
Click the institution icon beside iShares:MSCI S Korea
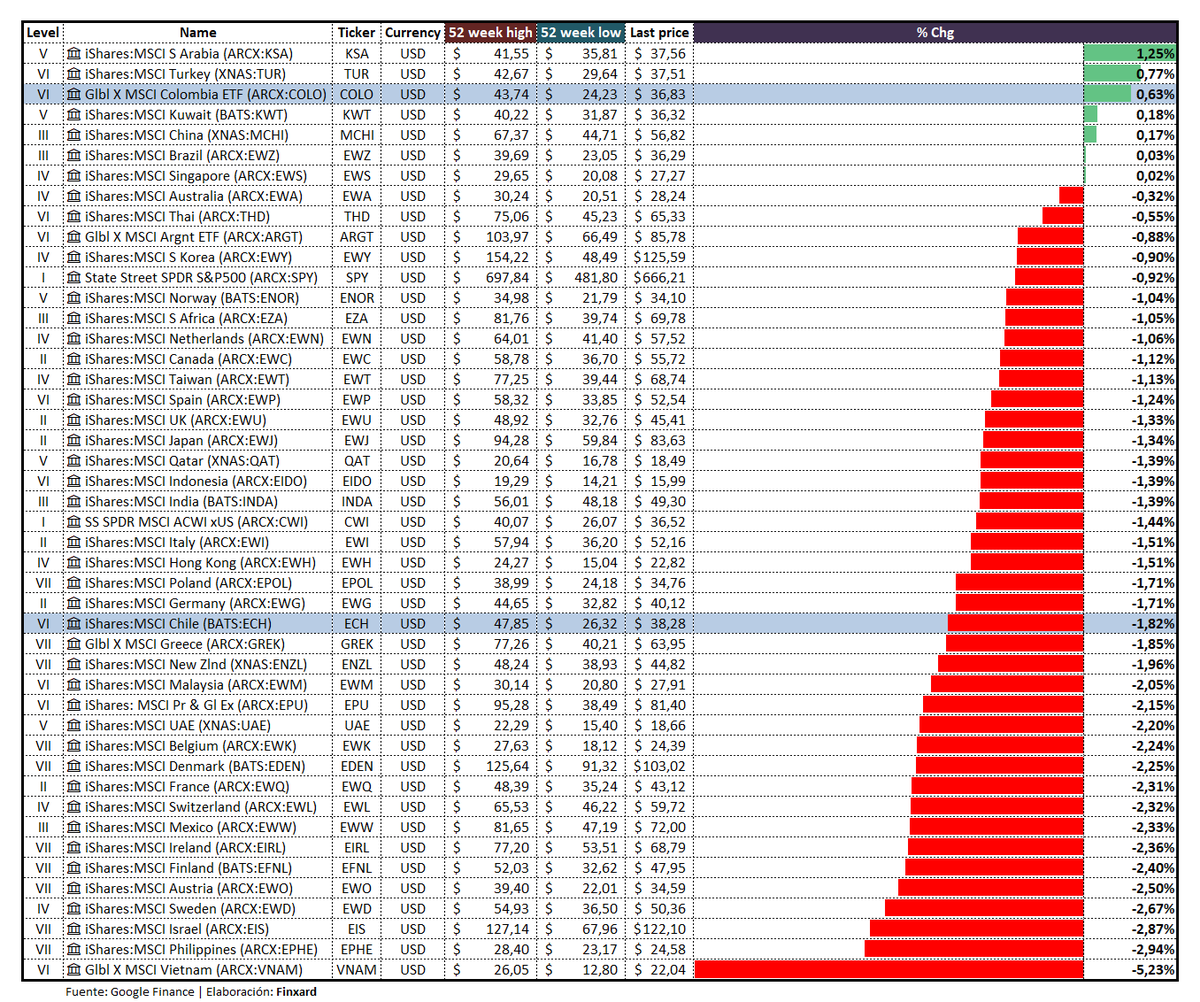point(75,256)
